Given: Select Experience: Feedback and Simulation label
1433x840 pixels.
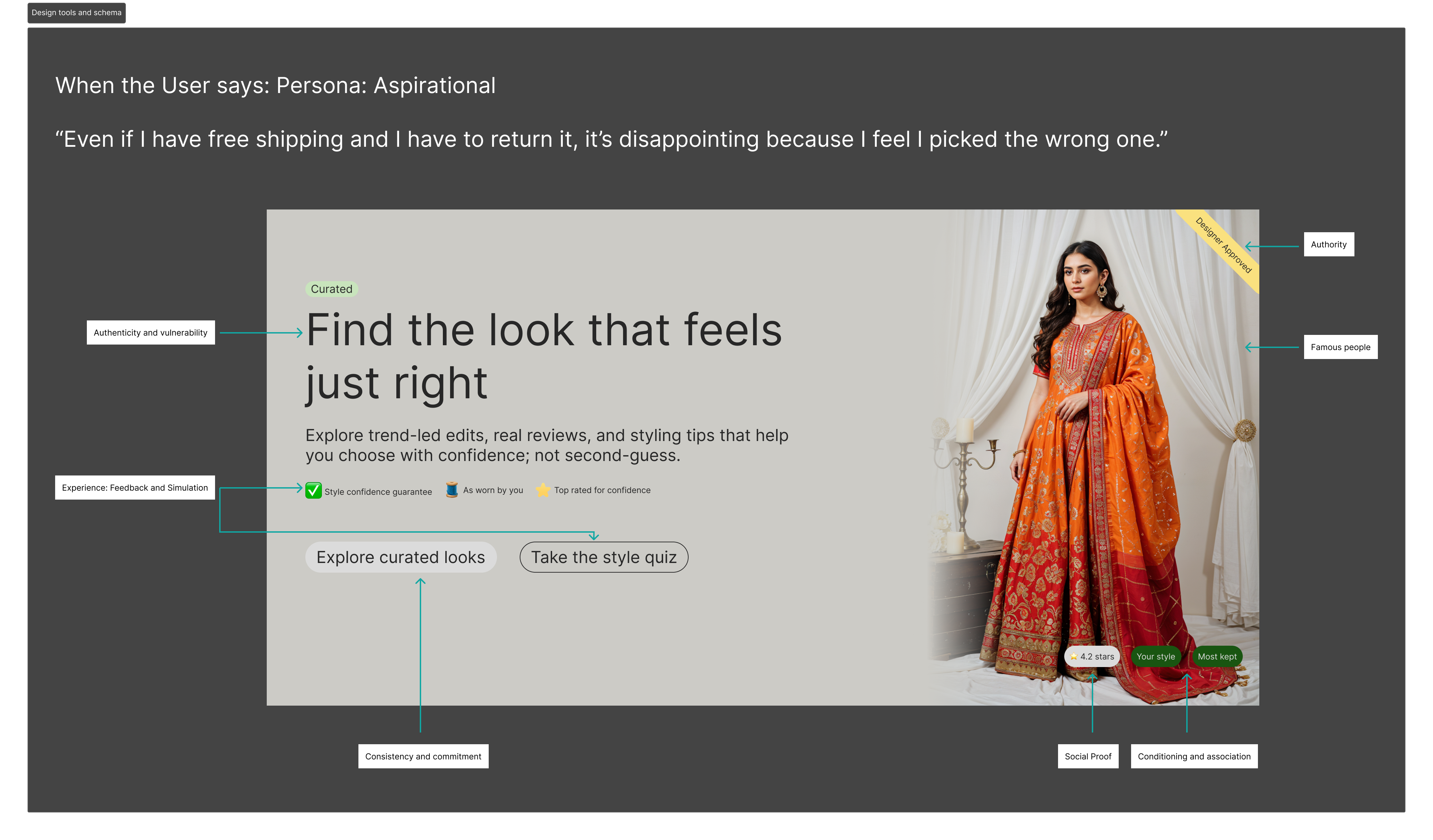Looking at the screenshot, I should 135,488.
